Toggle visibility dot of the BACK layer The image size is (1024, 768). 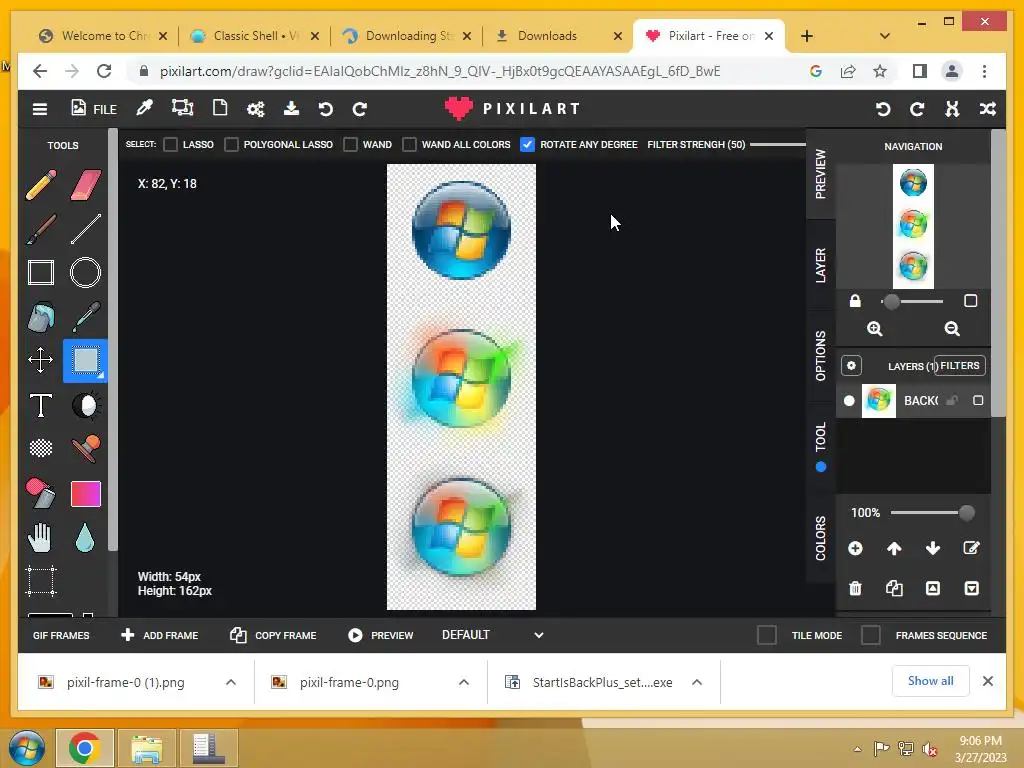849,400
